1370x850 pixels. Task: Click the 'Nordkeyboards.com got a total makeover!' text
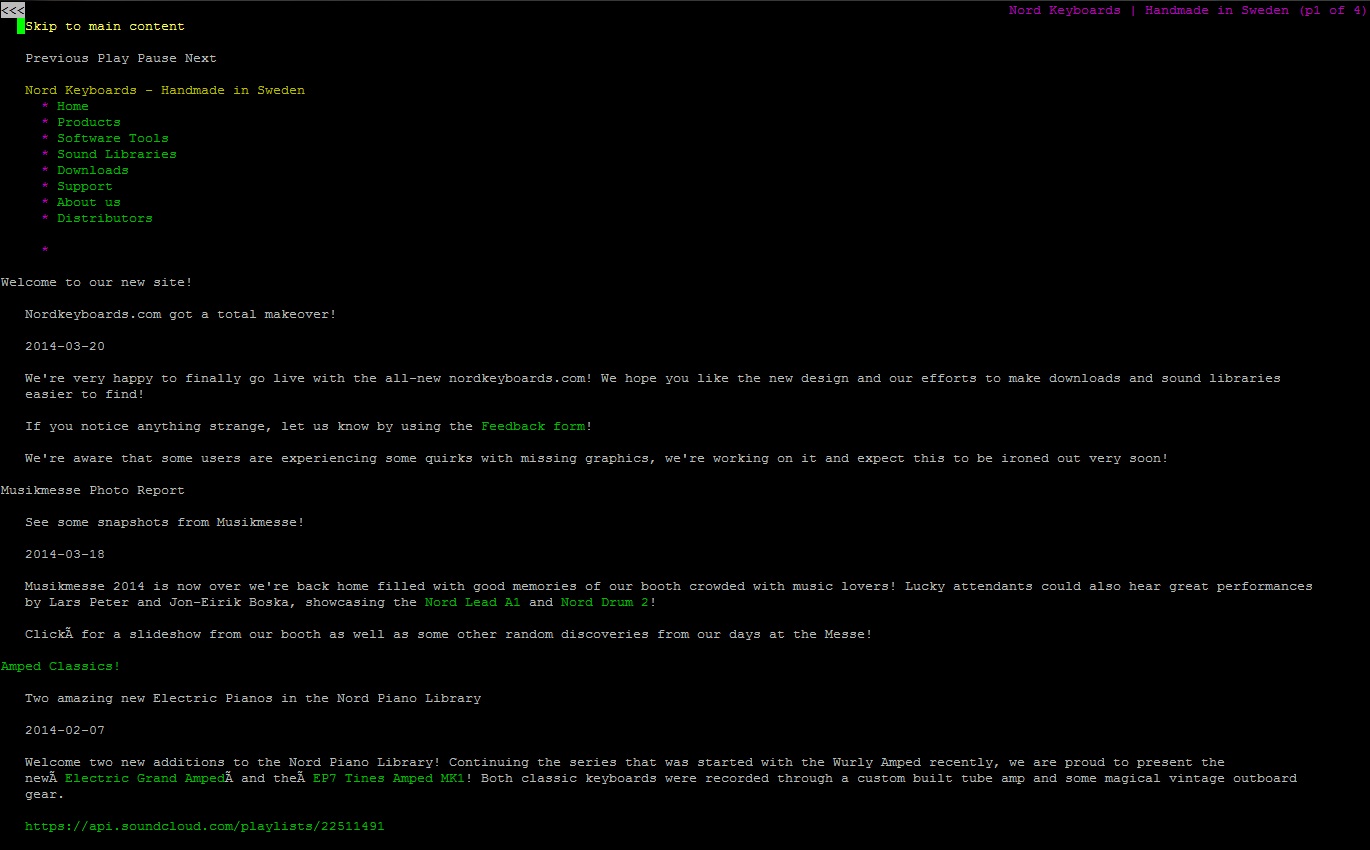pos(181,314)
